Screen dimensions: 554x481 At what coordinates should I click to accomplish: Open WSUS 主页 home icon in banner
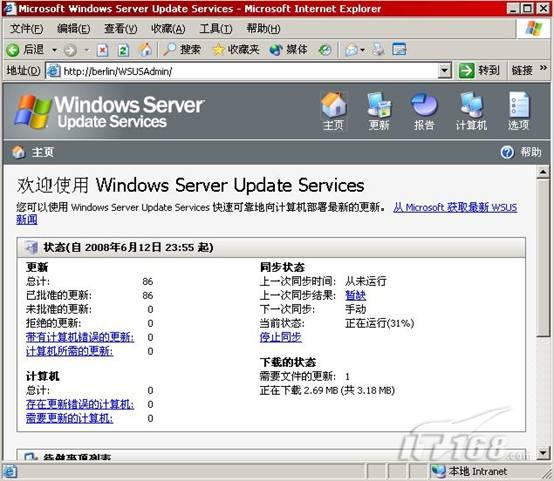(x=333, y=111)
